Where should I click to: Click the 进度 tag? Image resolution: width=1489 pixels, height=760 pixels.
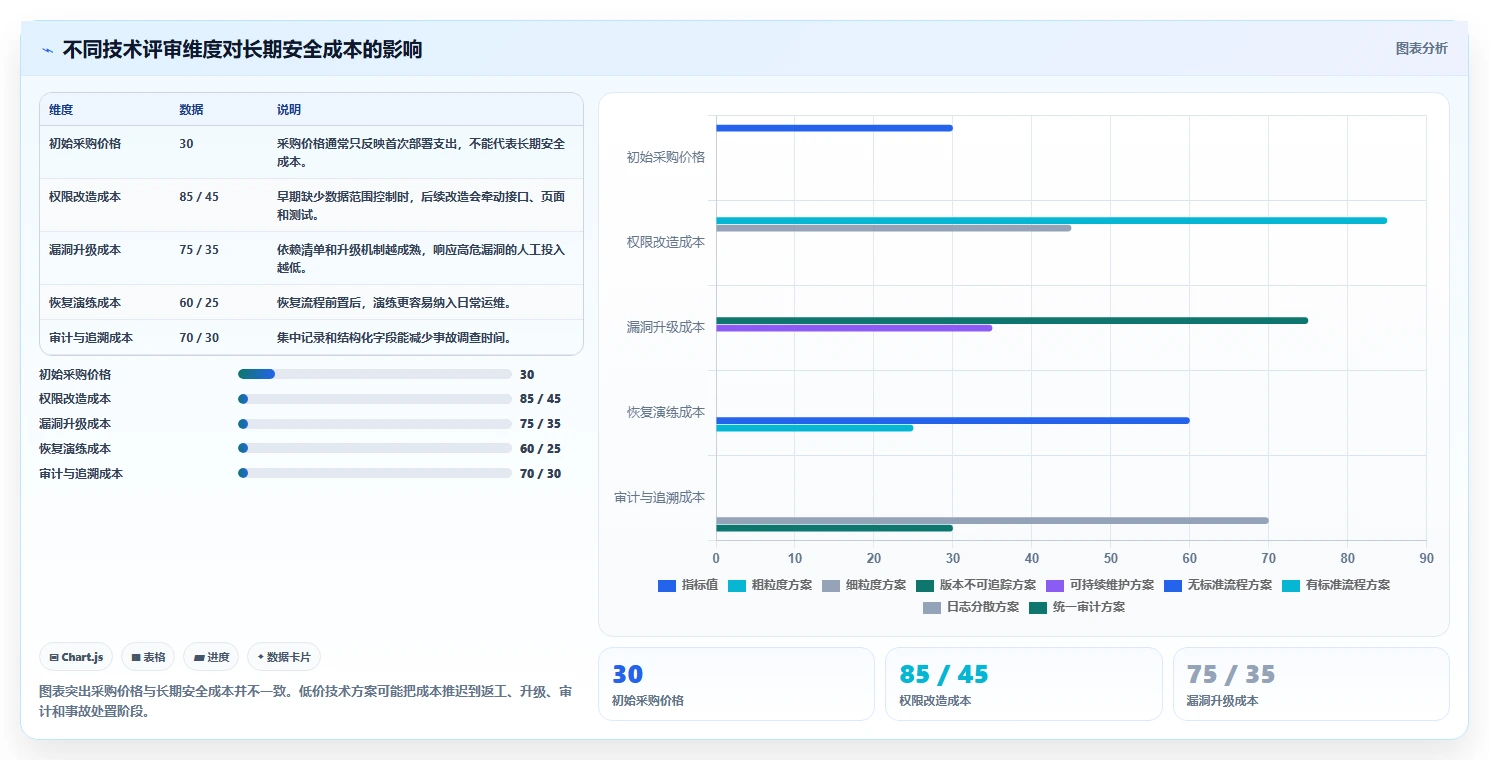211,657
